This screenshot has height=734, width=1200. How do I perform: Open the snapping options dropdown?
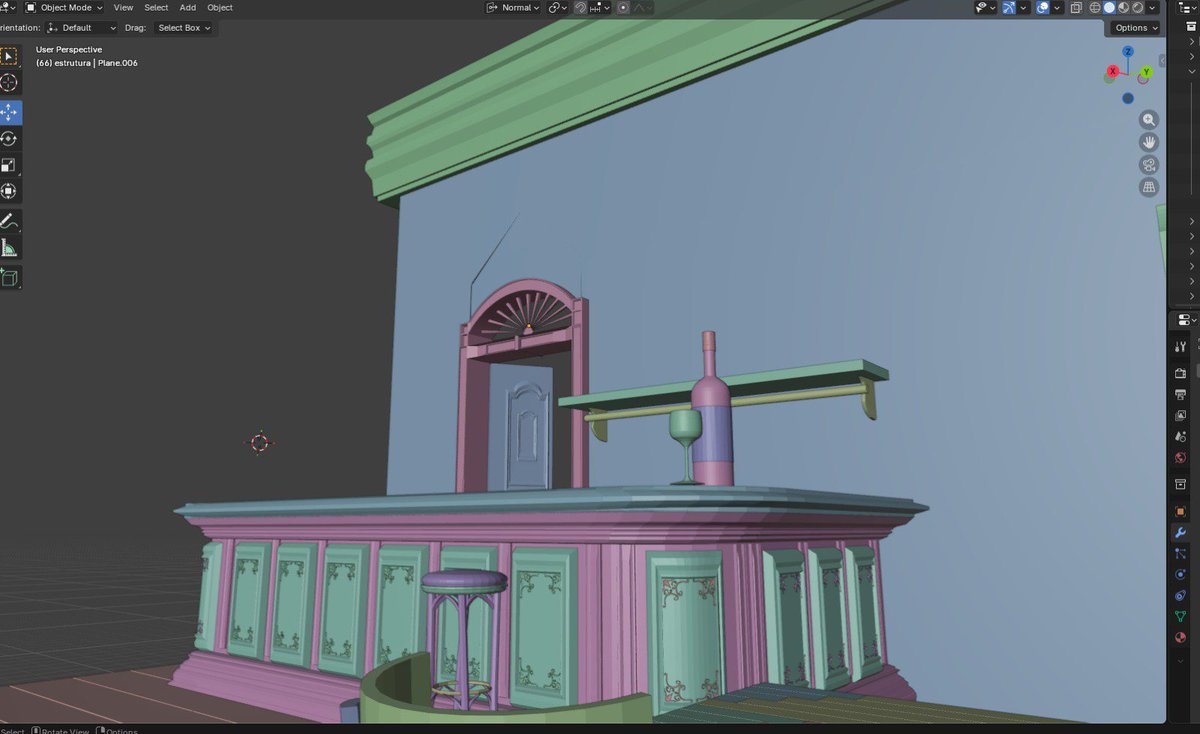(600, 7)
